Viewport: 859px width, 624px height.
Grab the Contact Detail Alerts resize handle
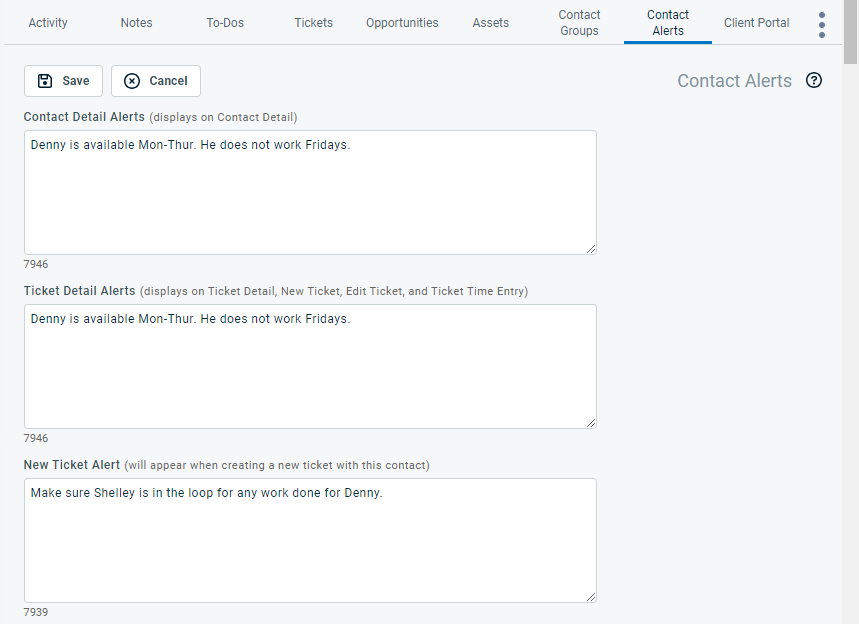tap(591, 249)
